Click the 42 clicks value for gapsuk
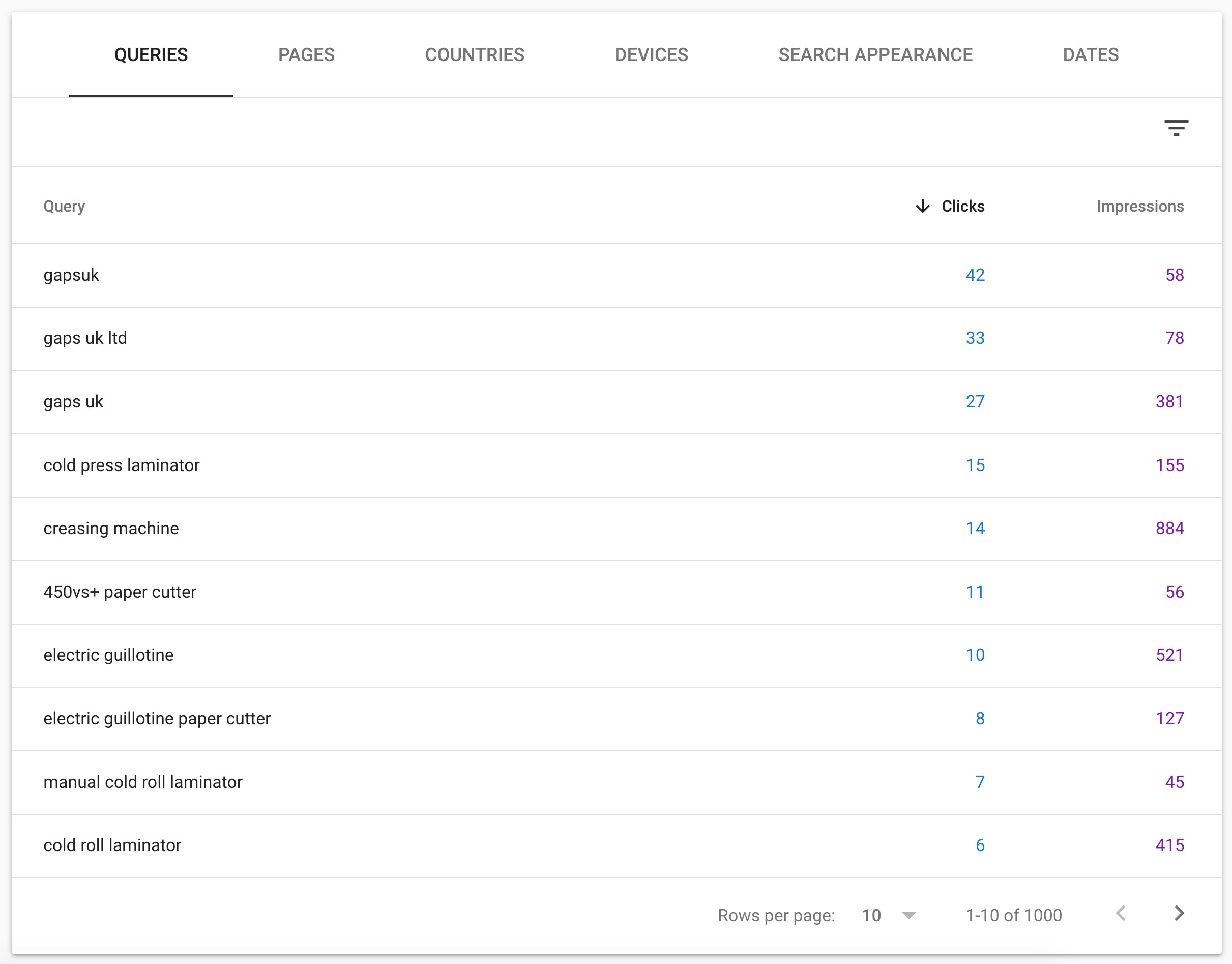 point(975,275)
